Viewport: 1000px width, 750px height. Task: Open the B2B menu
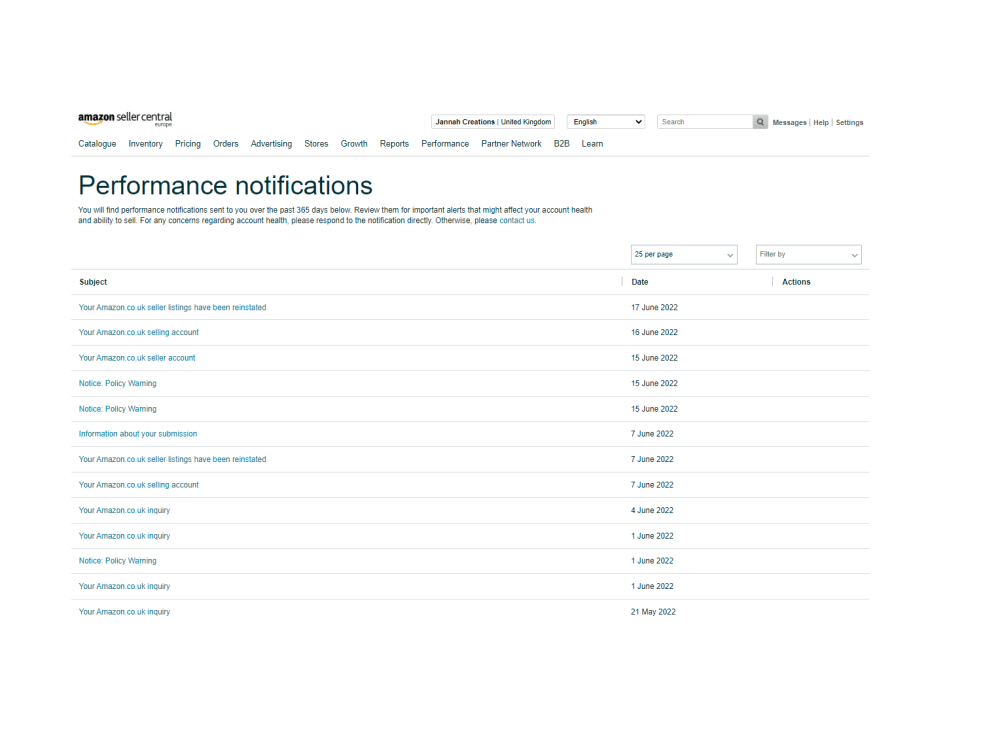pyautogui.click(x=561, y=144)
